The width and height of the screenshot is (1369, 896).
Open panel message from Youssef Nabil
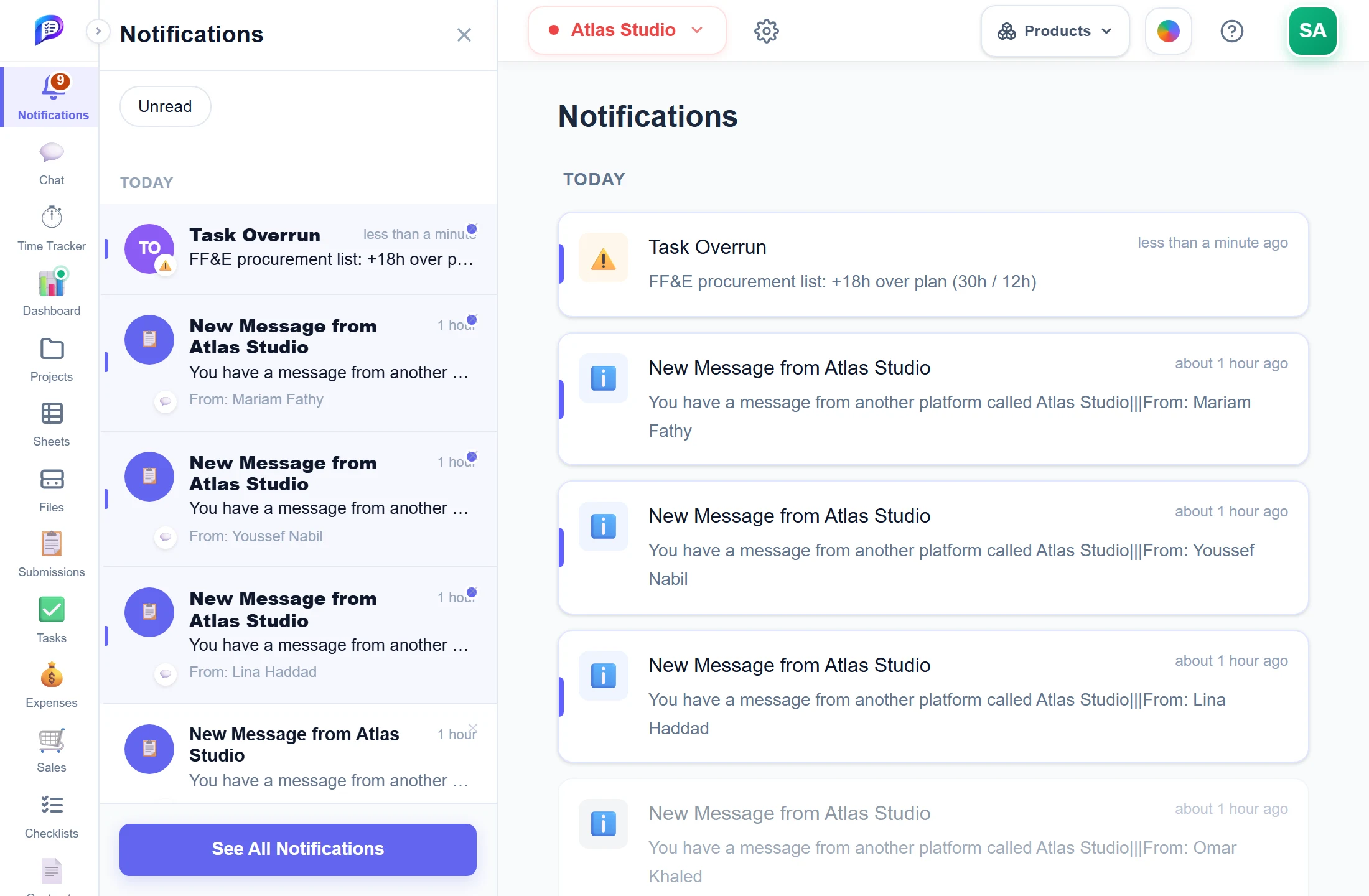pyautogui.click(x=299, y=499)
